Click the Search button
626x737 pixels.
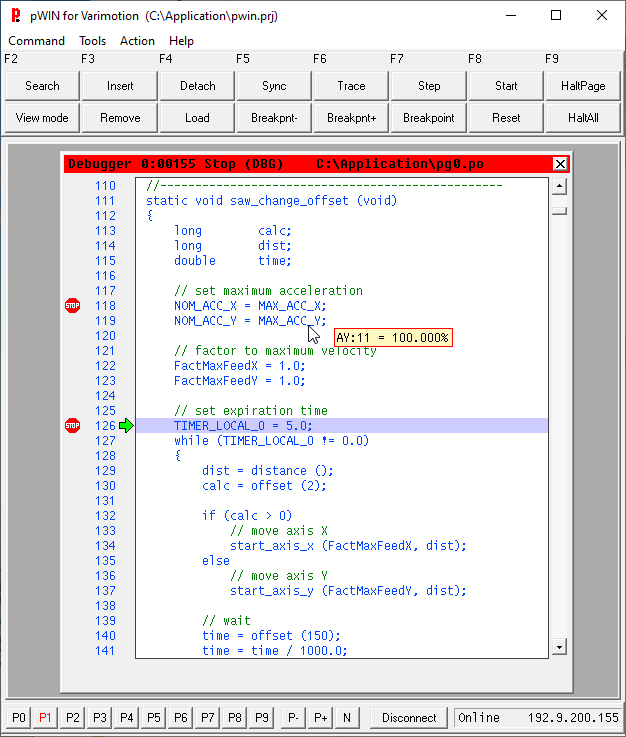click(42, 86)
